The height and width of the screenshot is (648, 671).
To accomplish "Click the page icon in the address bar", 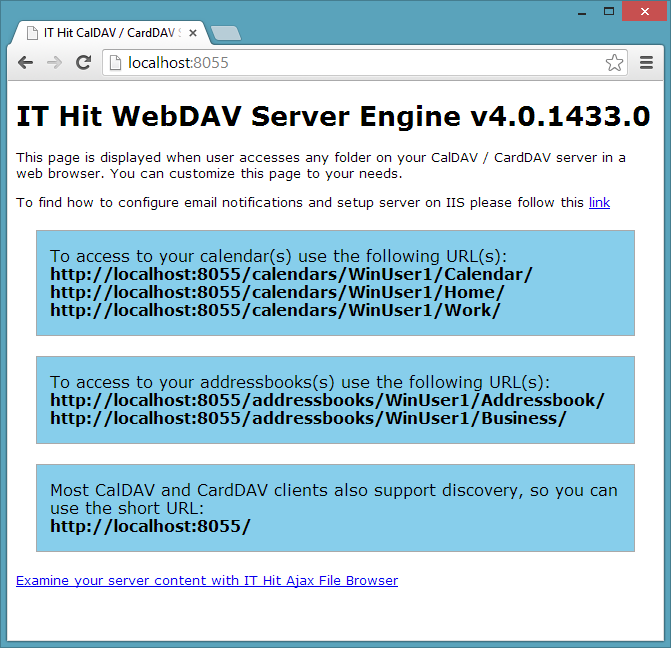I will pyautogui.click(x=116, y=63).
